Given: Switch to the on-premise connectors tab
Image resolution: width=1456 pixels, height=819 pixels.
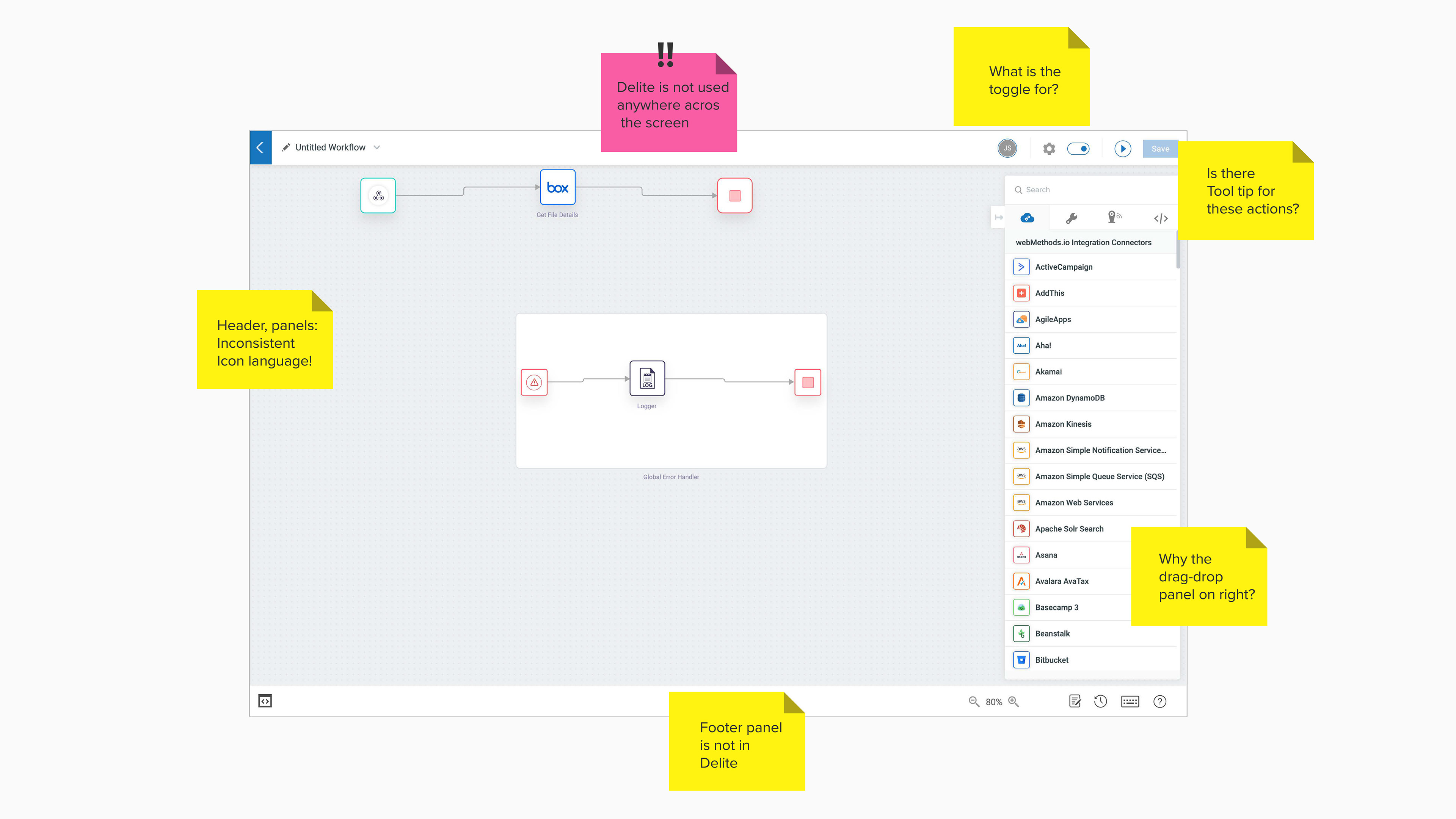Looking at the screenshot, I should pos(1115,218).
